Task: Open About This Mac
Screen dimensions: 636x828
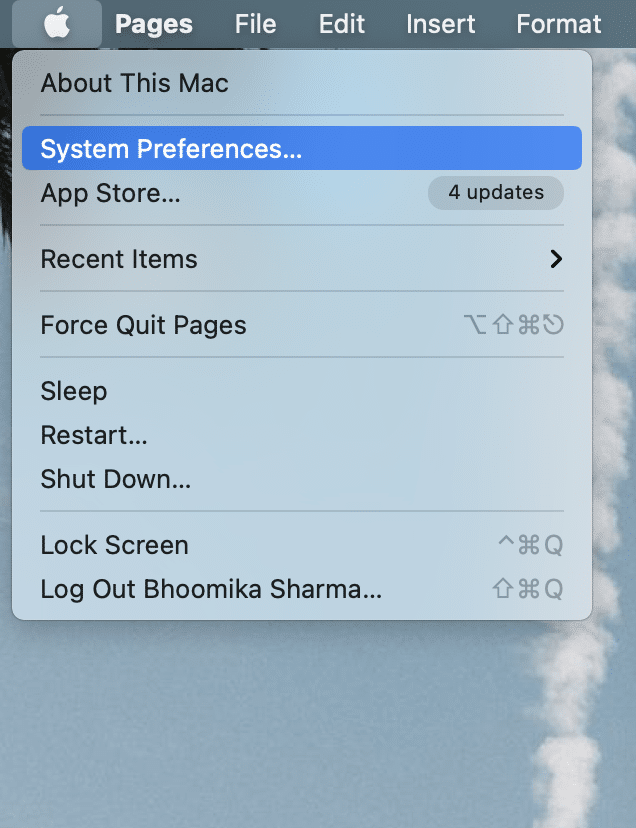Action: click(x=134, y=84)
